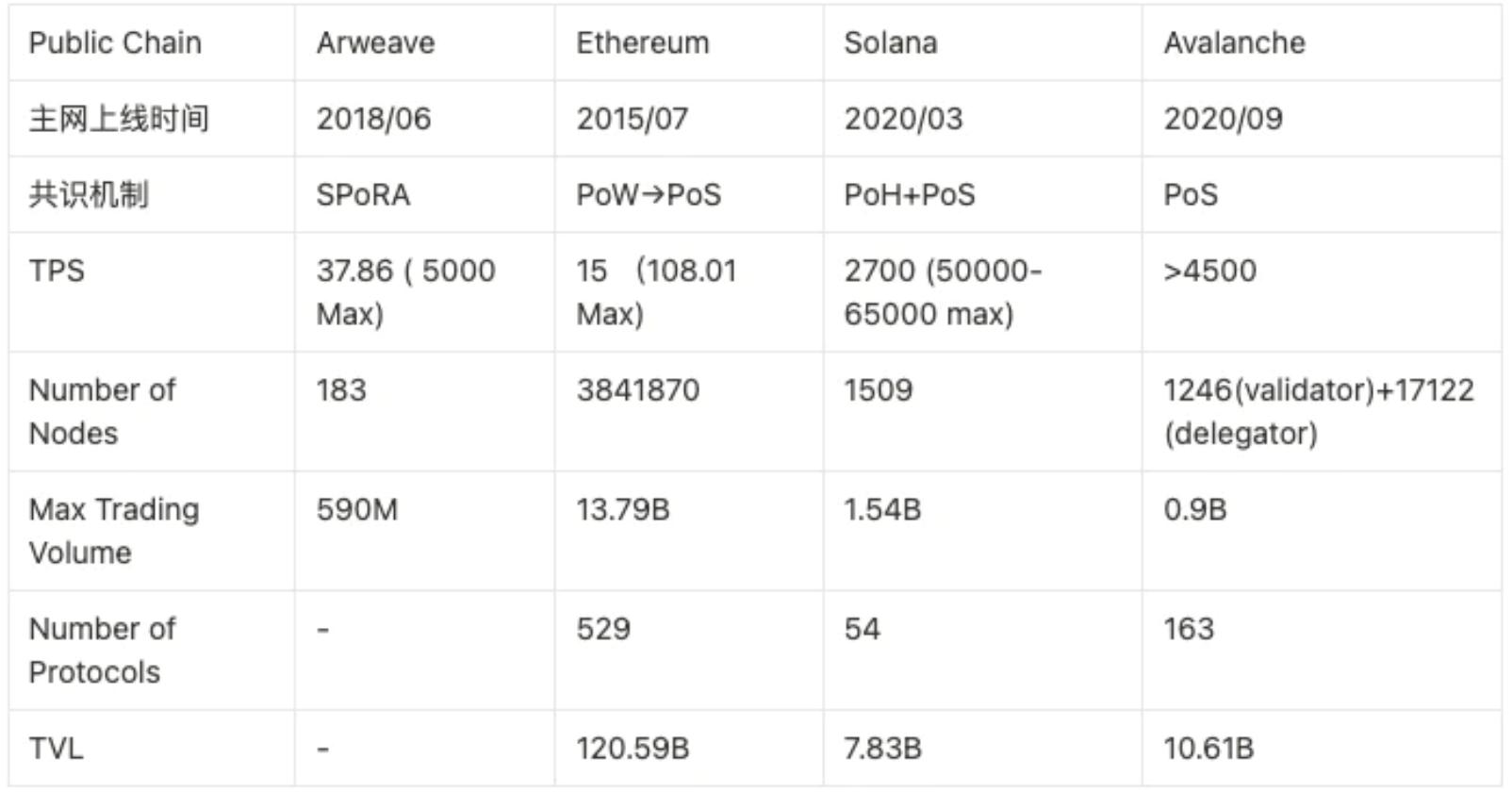The image size is (1512, 792).
Task: Select the Arweave column header
Action: pos(375,43)
